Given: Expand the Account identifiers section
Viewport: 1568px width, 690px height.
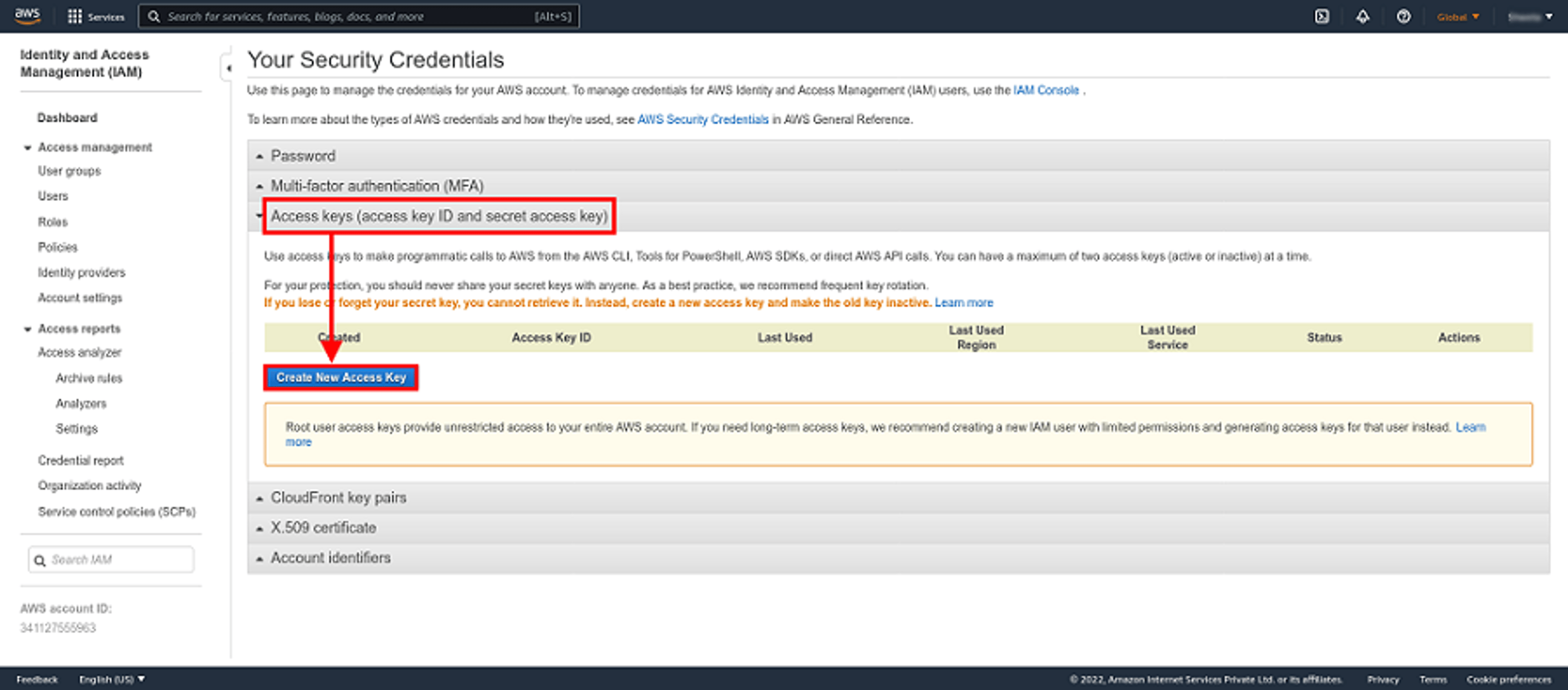Looking at the screenshot, I should click(x=898, y=557).
